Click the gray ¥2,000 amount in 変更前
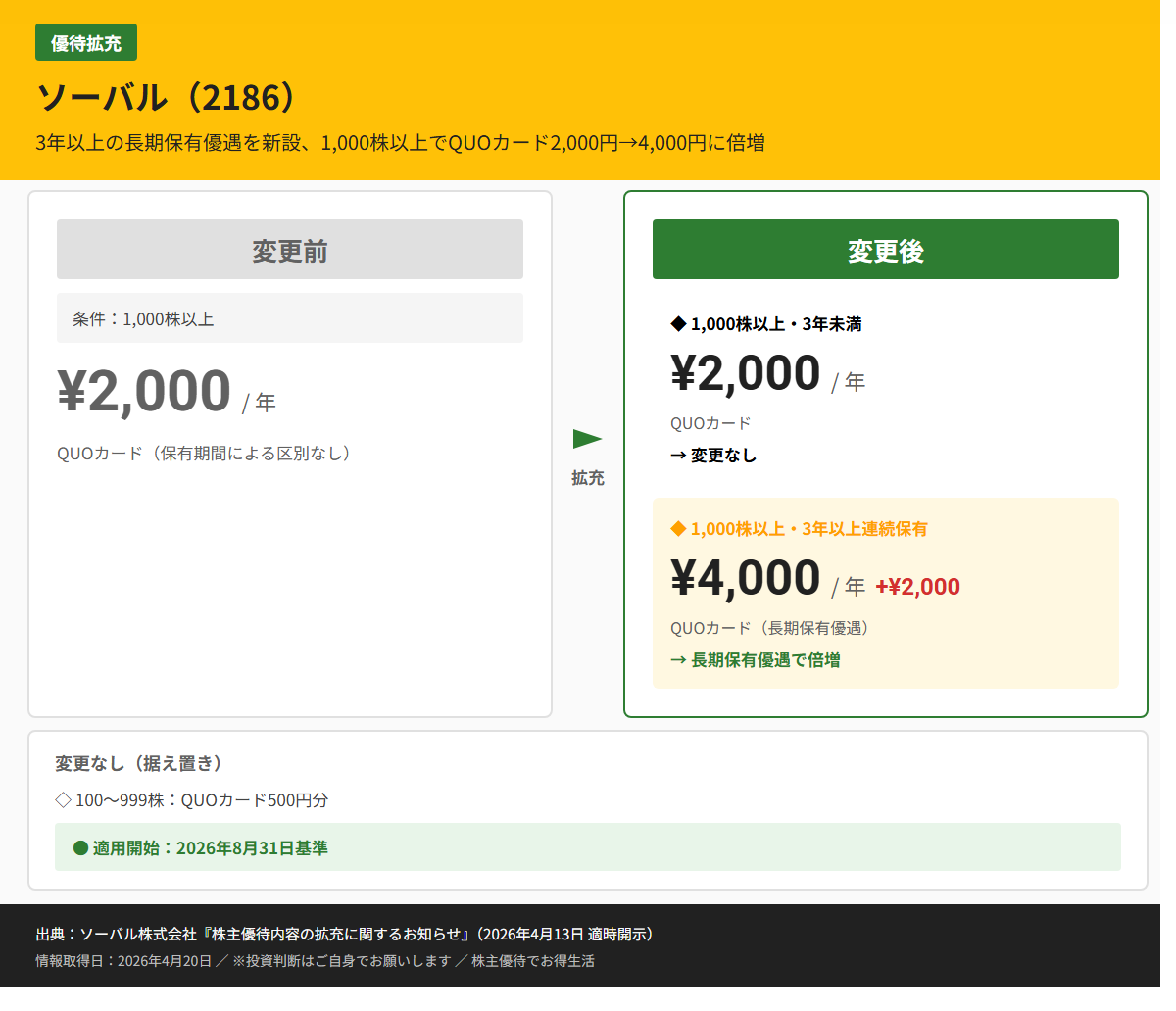 coord(144,391)
